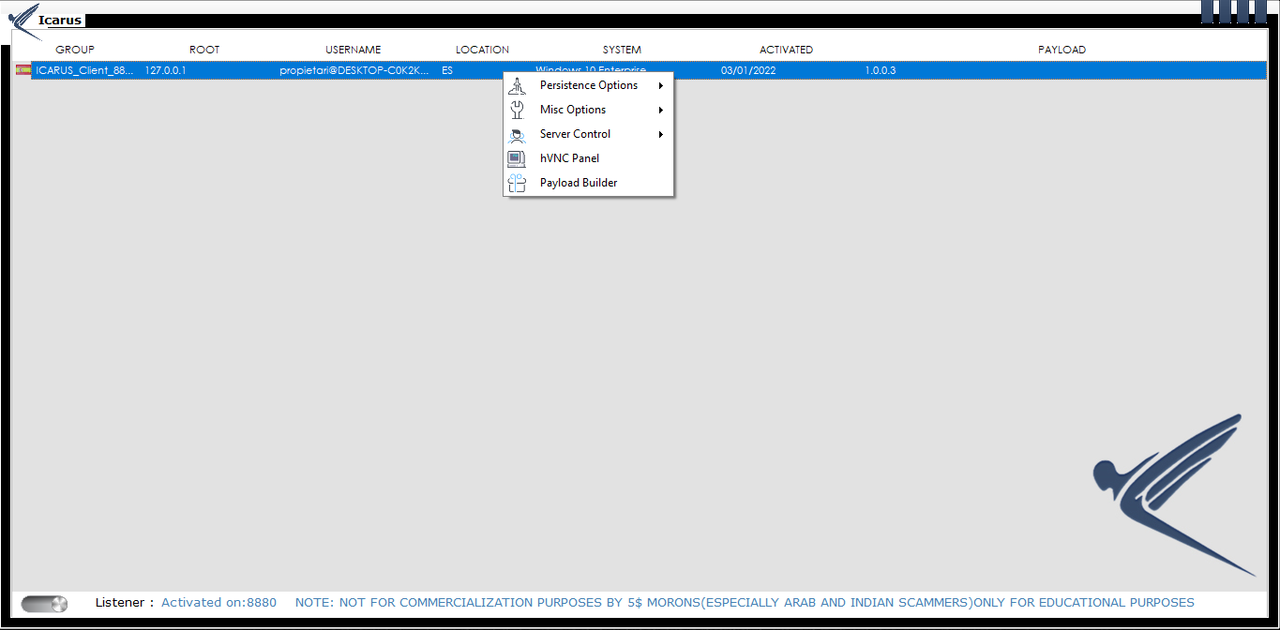Sort by the LOCATION column header
Screen dimensions: 1280x630
(x=482, y=50)
